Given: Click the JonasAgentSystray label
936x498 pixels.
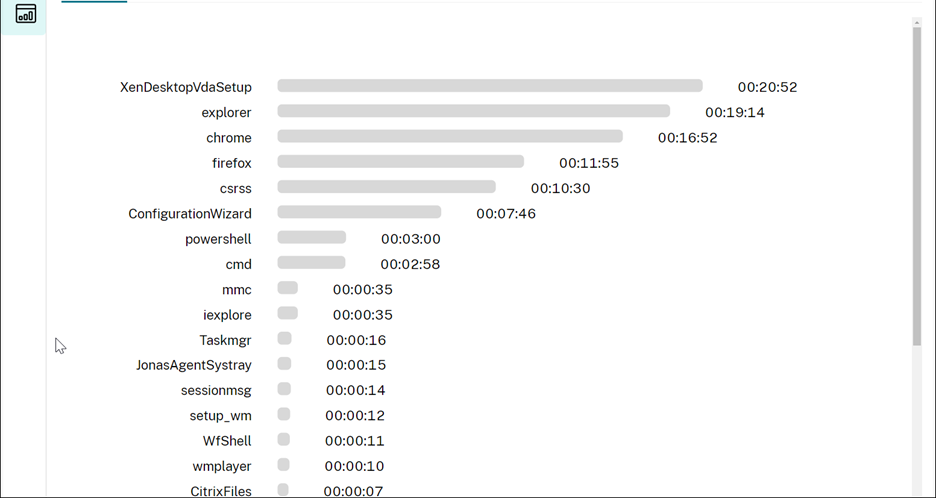Looking at the screenshot, I should pyautogui.click(x=194, y=365).
